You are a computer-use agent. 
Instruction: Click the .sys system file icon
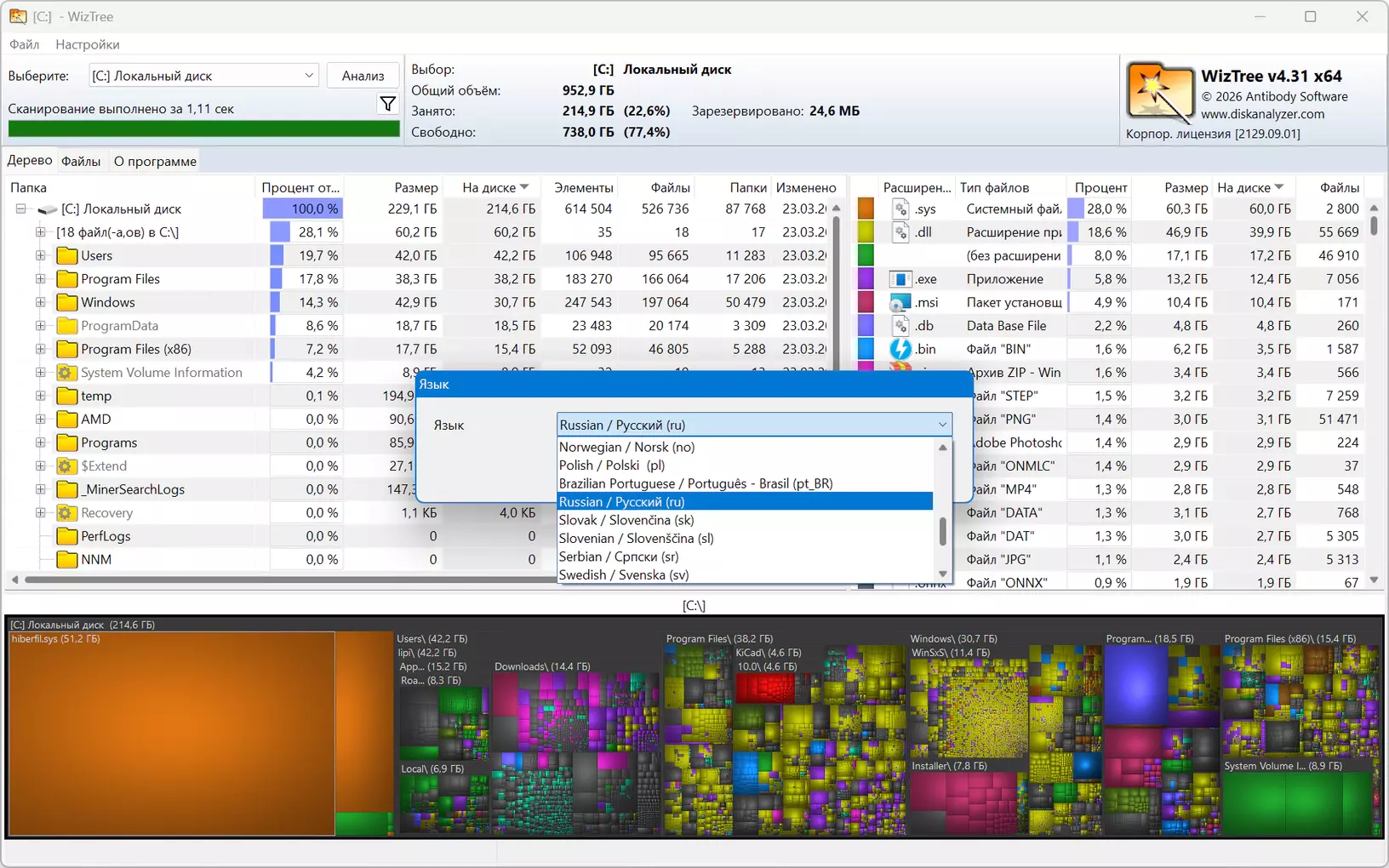tap(900, 208)
